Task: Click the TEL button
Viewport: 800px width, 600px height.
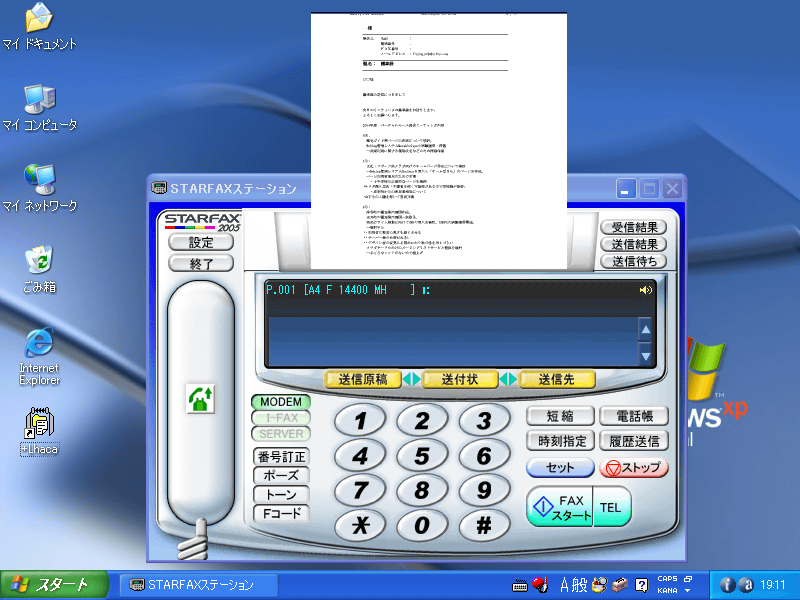Action: [x=612, y=506]
